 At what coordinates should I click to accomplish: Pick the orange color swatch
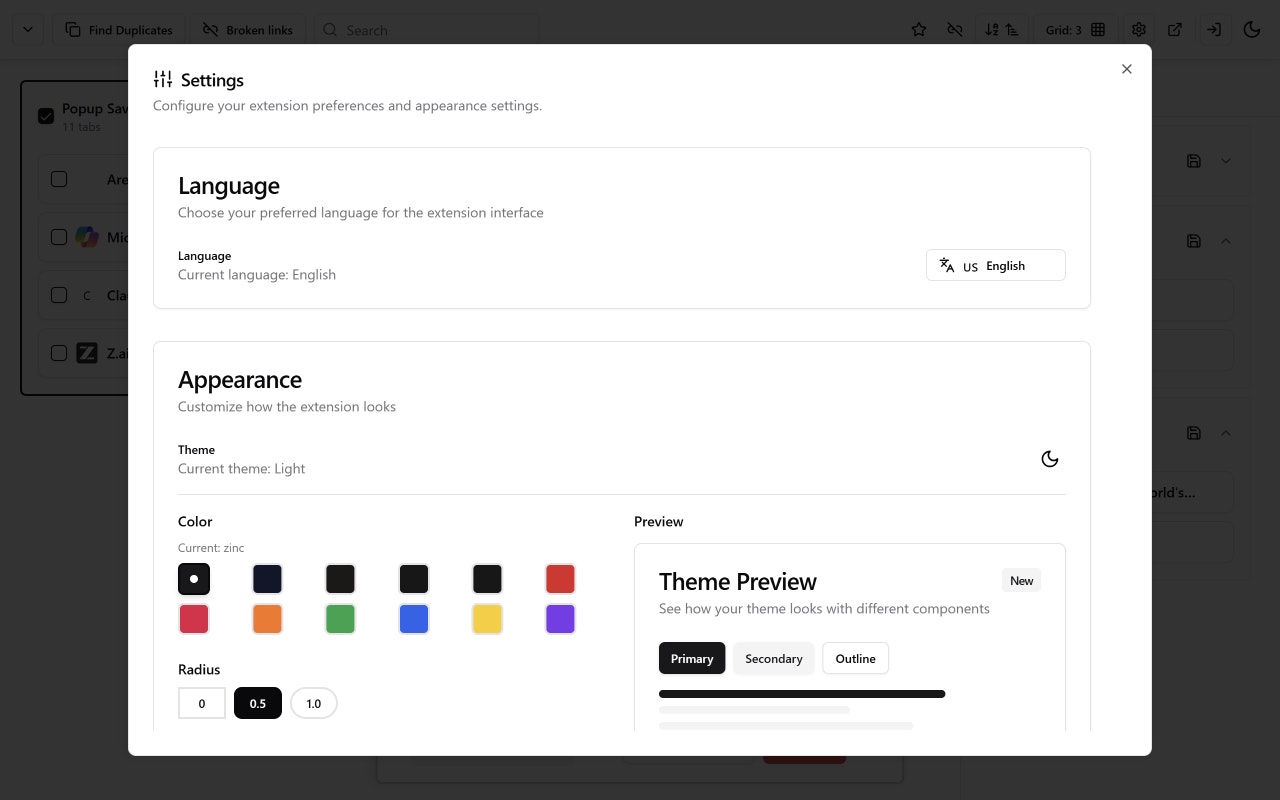point(267,619)
